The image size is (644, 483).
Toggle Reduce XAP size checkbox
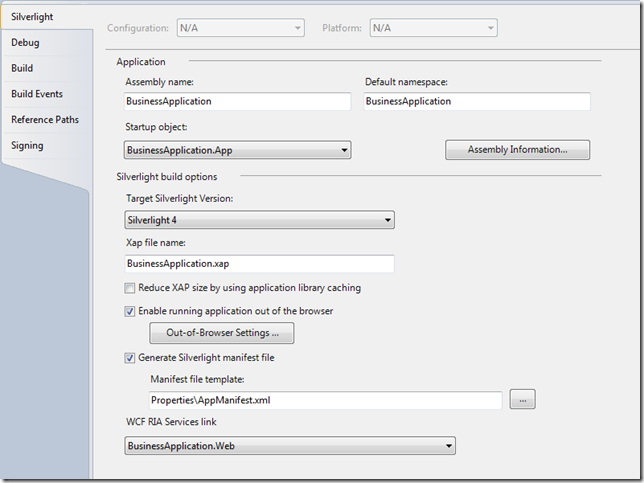point(130,288)
